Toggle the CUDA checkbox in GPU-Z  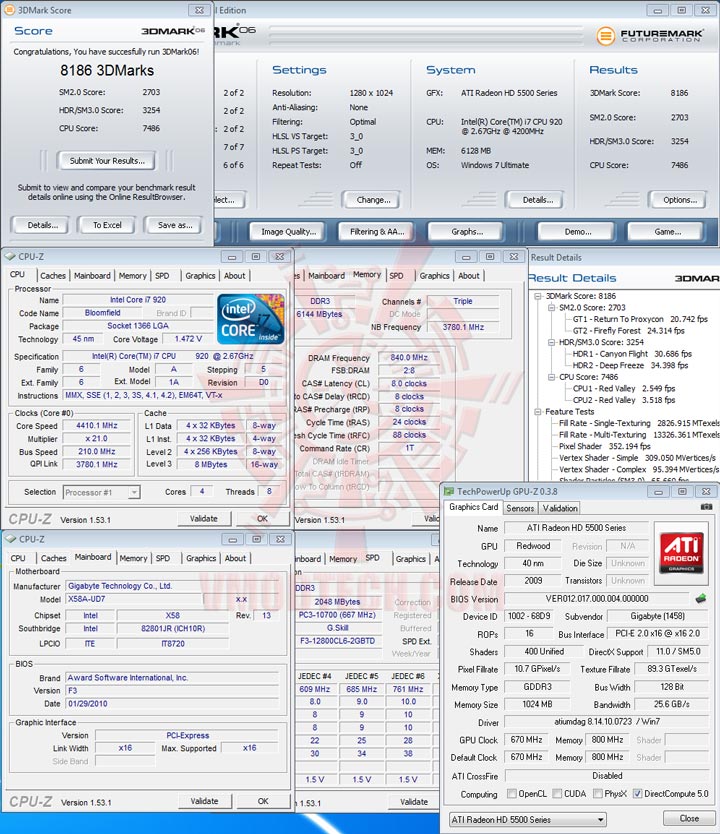tap(557, 794)
